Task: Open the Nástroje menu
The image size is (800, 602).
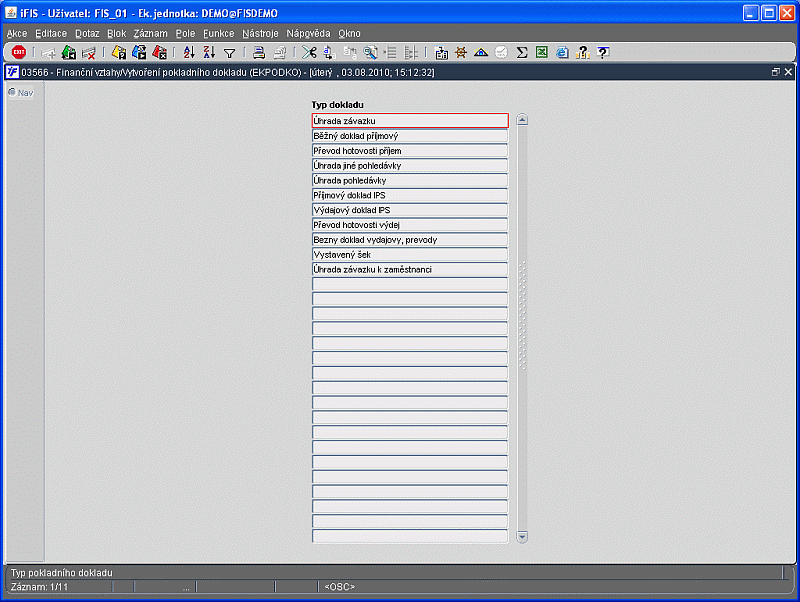Action: (x=260, y=34)
